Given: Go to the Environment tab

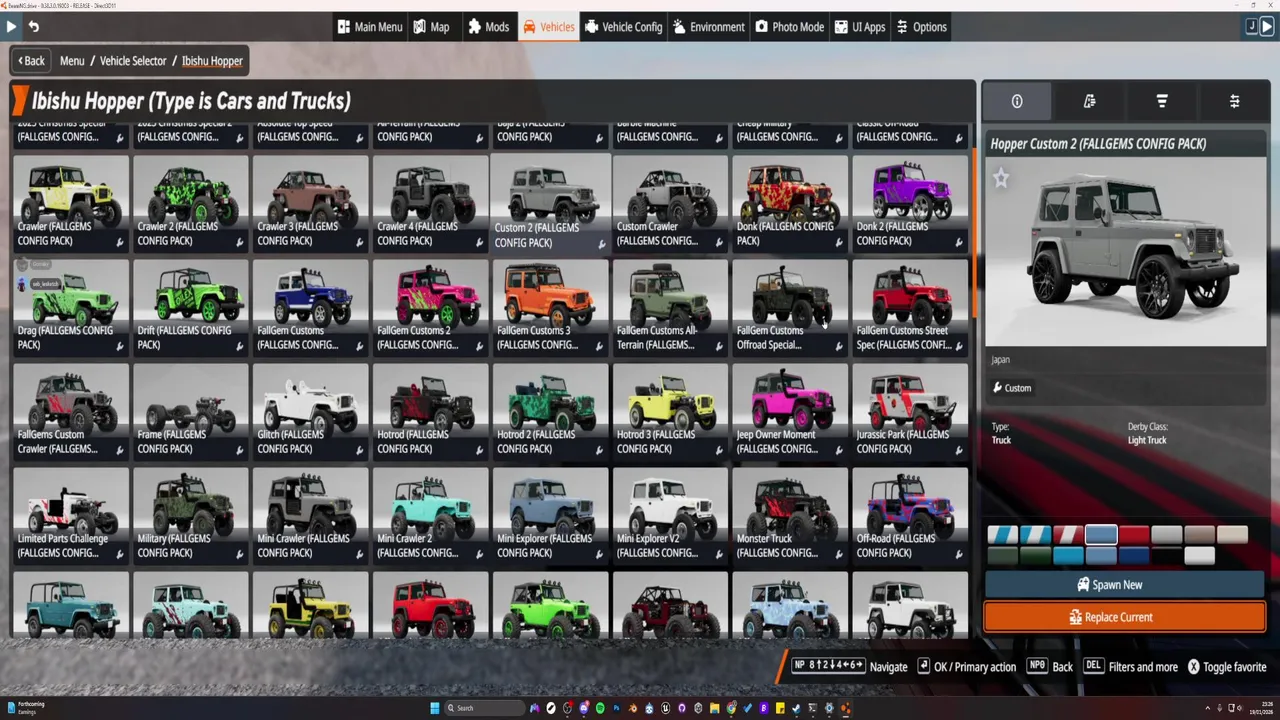Looking at the screenshot, I should pyautogui.click(x=708, y=27).
